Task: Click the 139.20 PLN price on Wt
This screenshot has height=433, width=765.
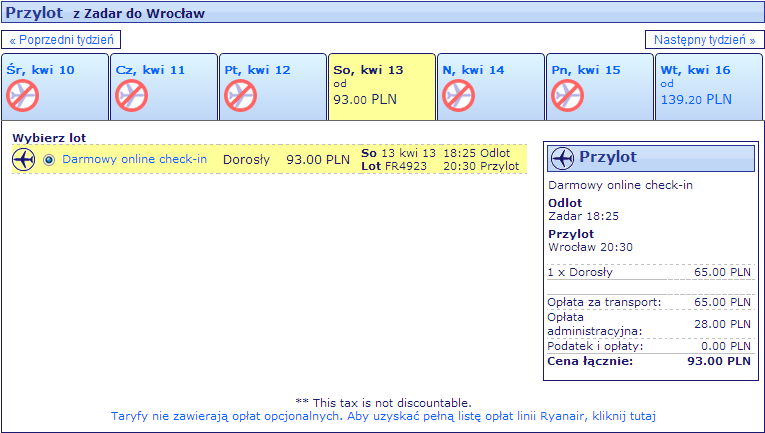Action: [x=696, y=99]
